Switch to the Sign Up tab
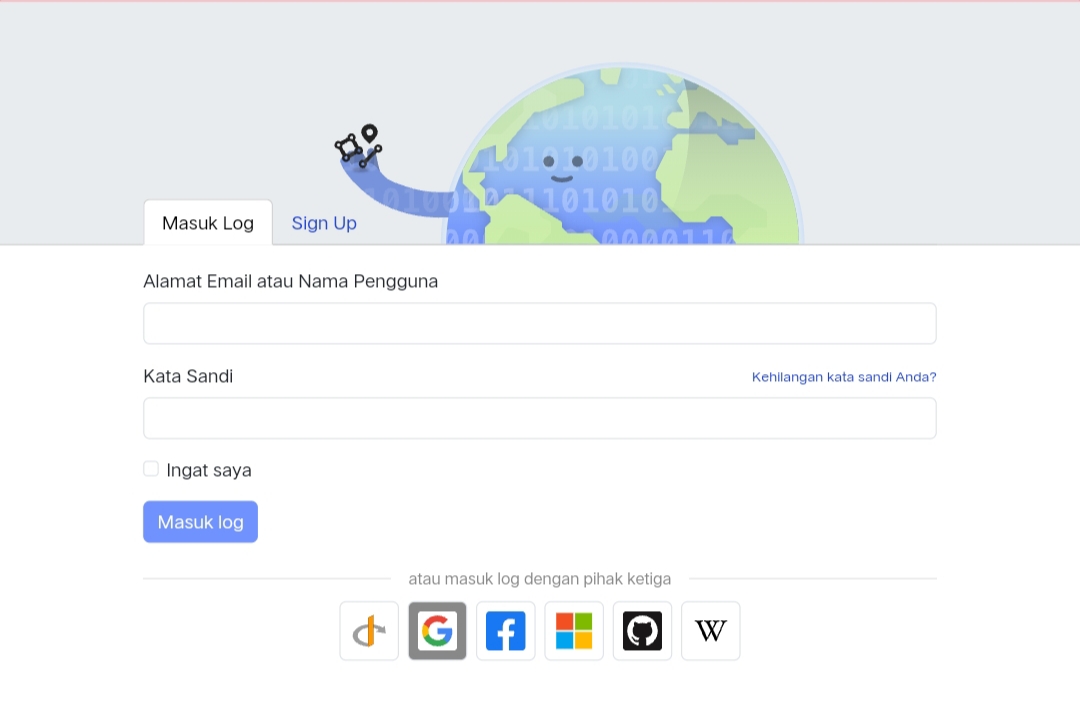 [324, 223]
